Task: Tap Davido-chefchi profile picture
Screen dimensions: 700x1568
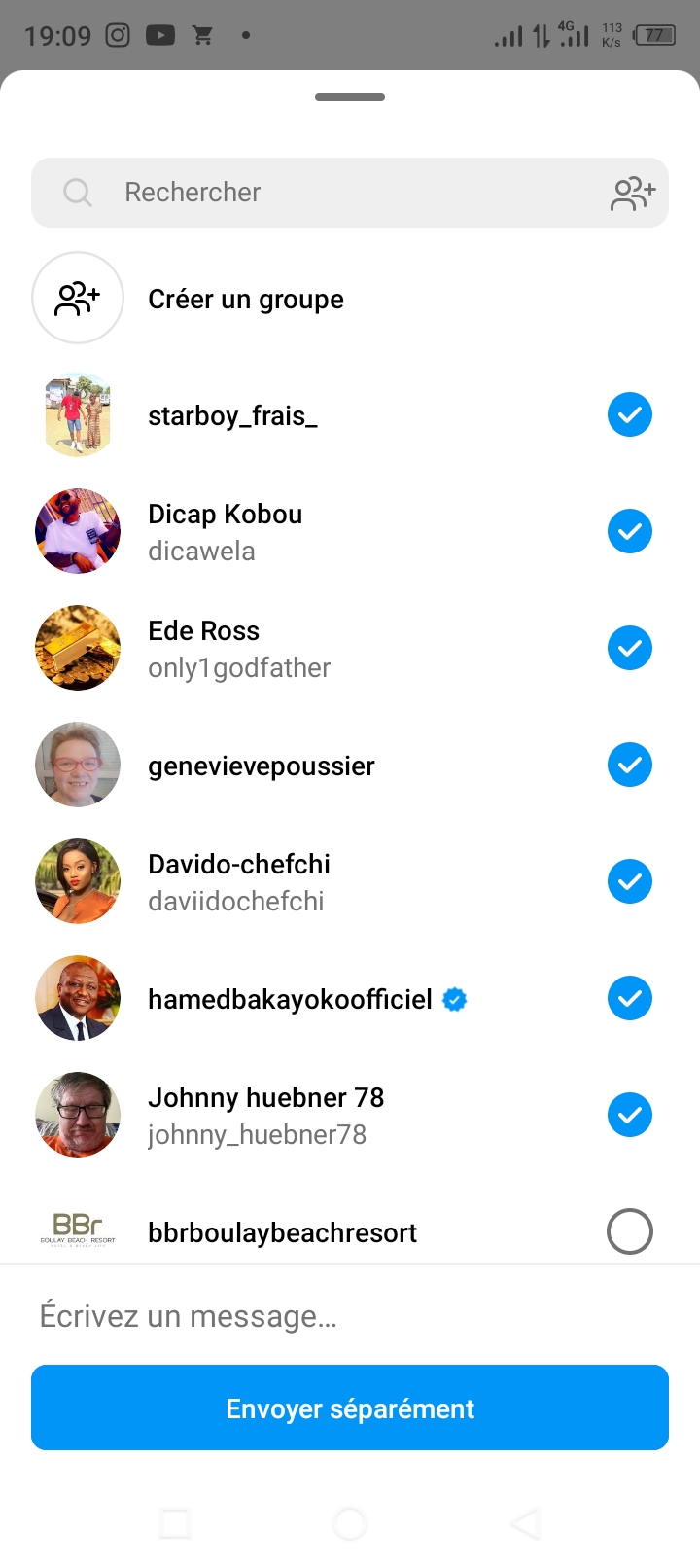Action: pyautogui.click(x=78, y=881)
